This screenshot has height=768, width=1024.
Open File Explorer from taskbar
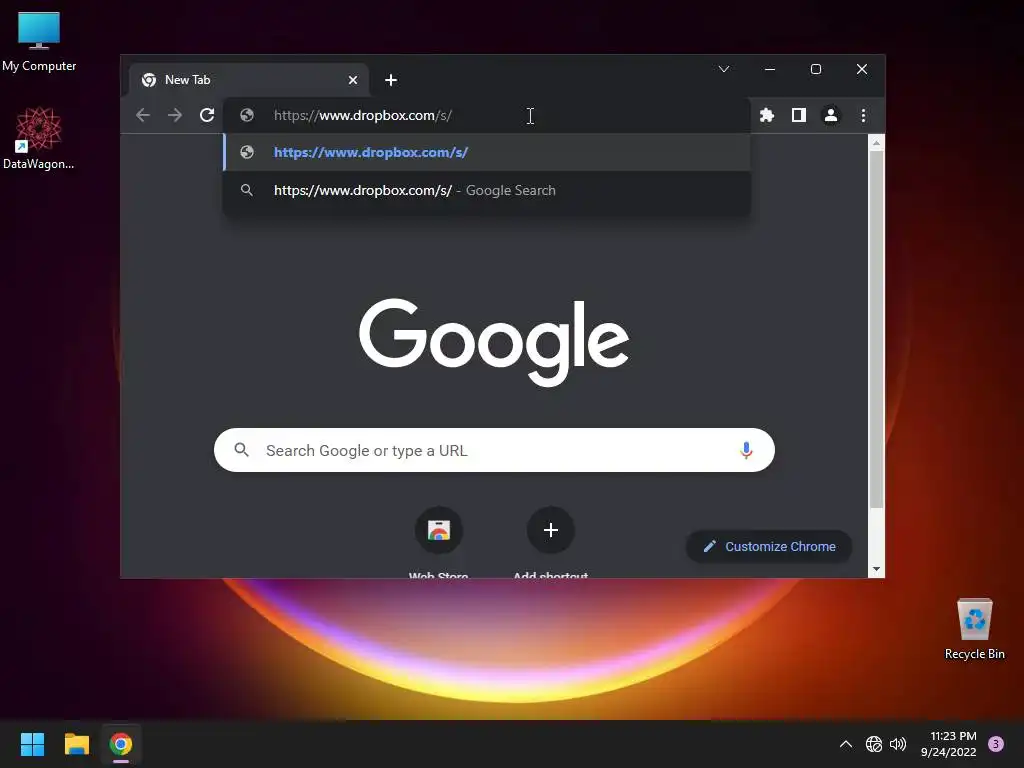coord(76,744)
